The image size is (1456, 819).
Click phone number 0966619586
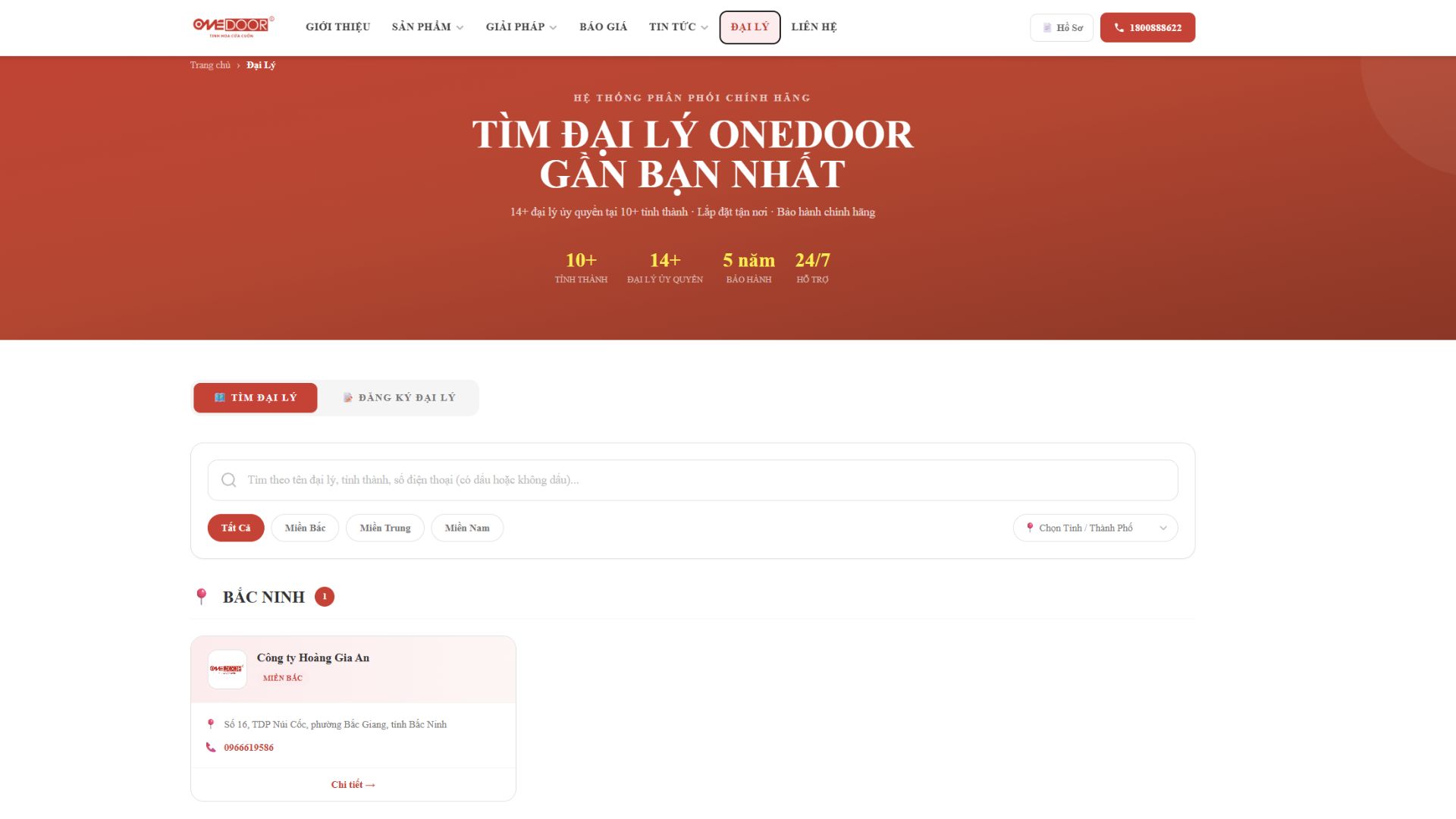pyautogui.click(x=249, y=748)
